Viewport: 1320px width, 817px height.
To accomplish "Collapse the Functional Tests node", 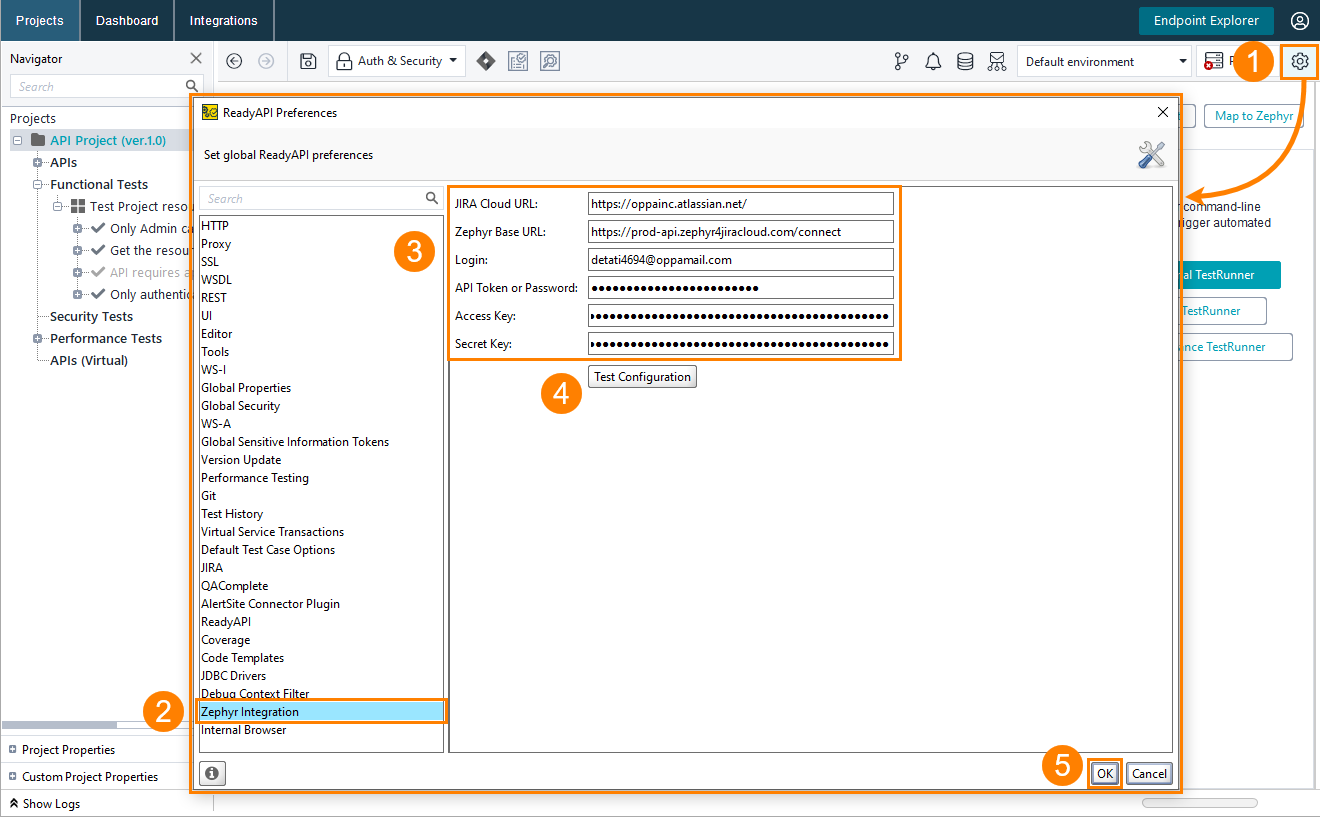I will (x=38, y=185).
